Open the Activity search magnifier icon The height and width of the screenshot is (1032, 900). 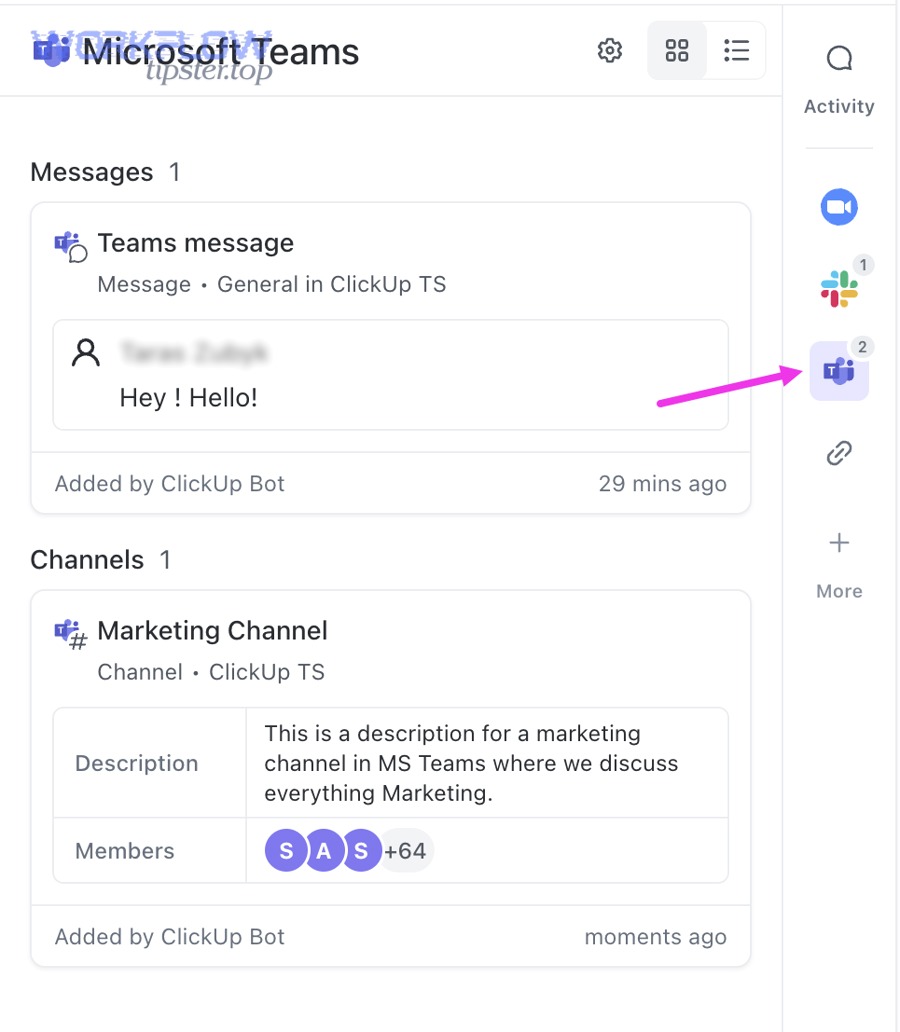click(x=838, y=57)
